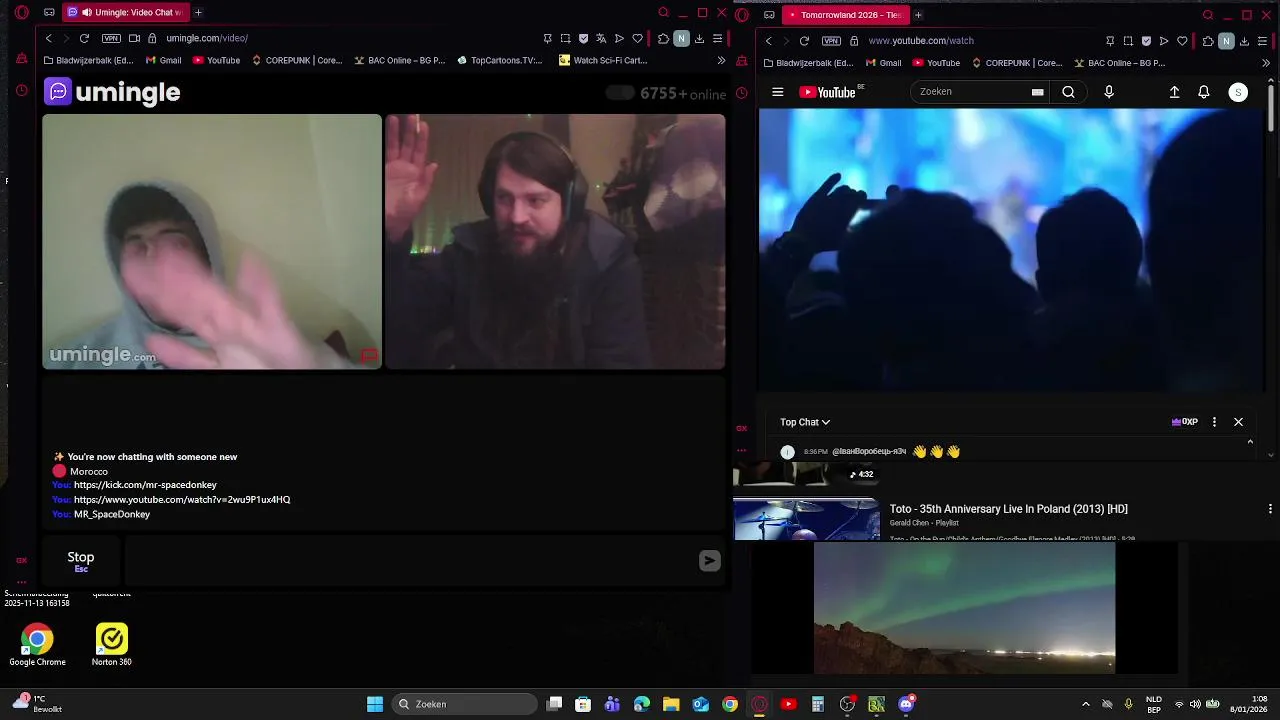
Task: Open BAC Online bookmark in Umingle window
Action: click(x=399, y=60)
